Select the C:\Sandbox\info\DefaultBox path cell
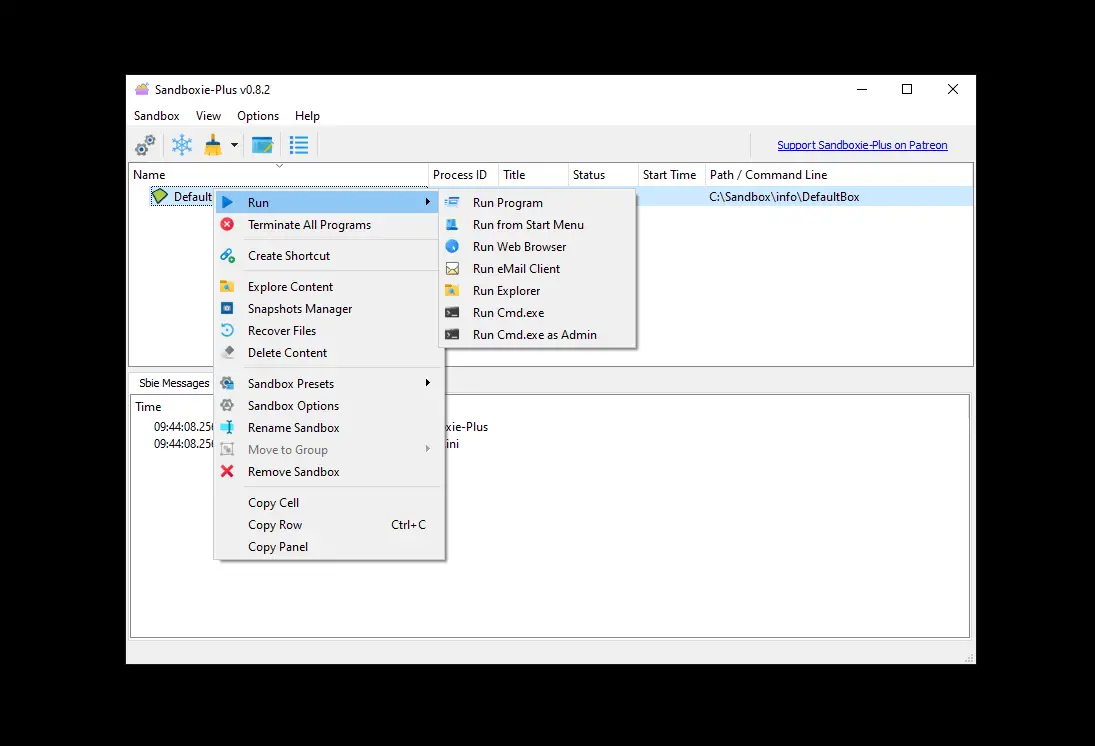The height and width of the screenshot is (746, 1095). pyautogui.click(x=784, y=197)
